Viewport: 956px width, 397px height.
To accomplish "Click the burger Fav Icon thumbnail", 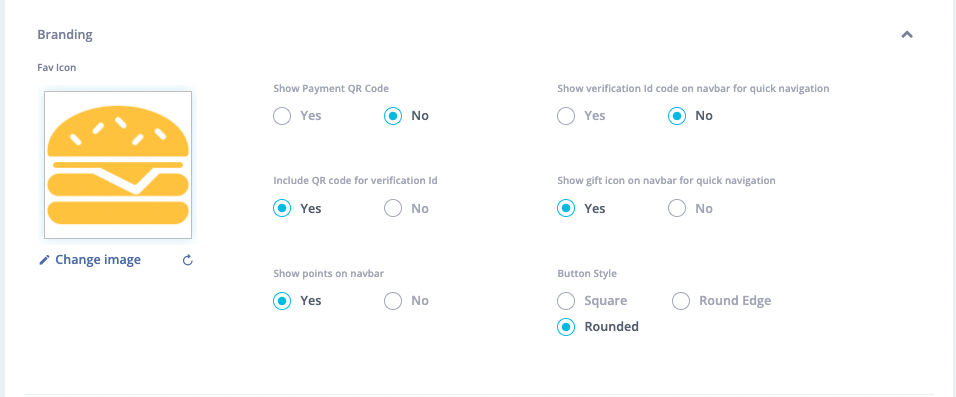I will 118,165.
